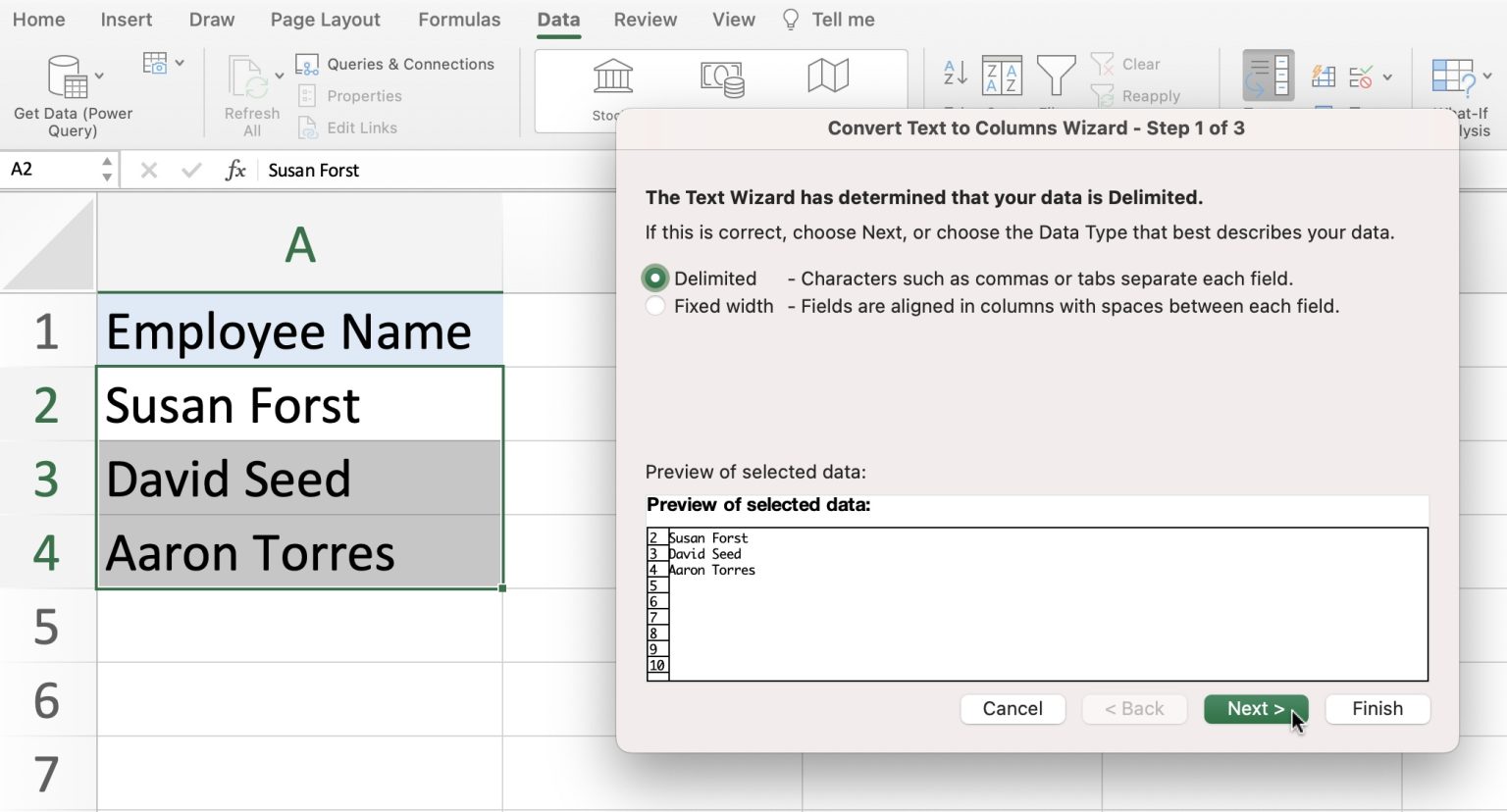
Task: Select cell containing David Seed
Action: point(300,479)
